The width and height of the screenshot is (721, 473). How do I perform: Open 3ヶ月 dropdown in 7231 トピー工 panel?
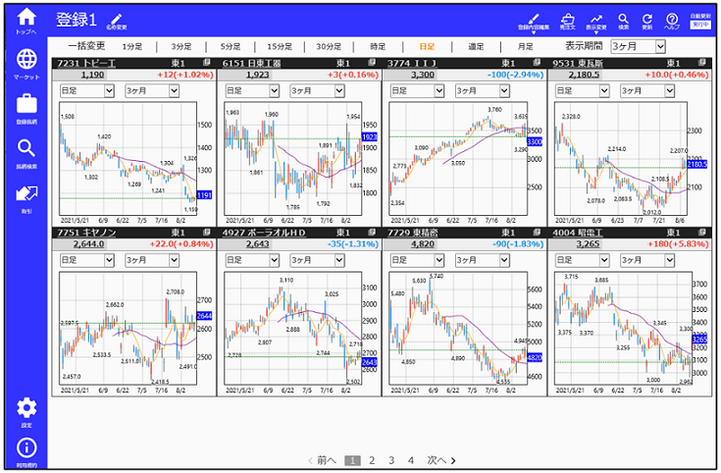[x=152, y=91]
